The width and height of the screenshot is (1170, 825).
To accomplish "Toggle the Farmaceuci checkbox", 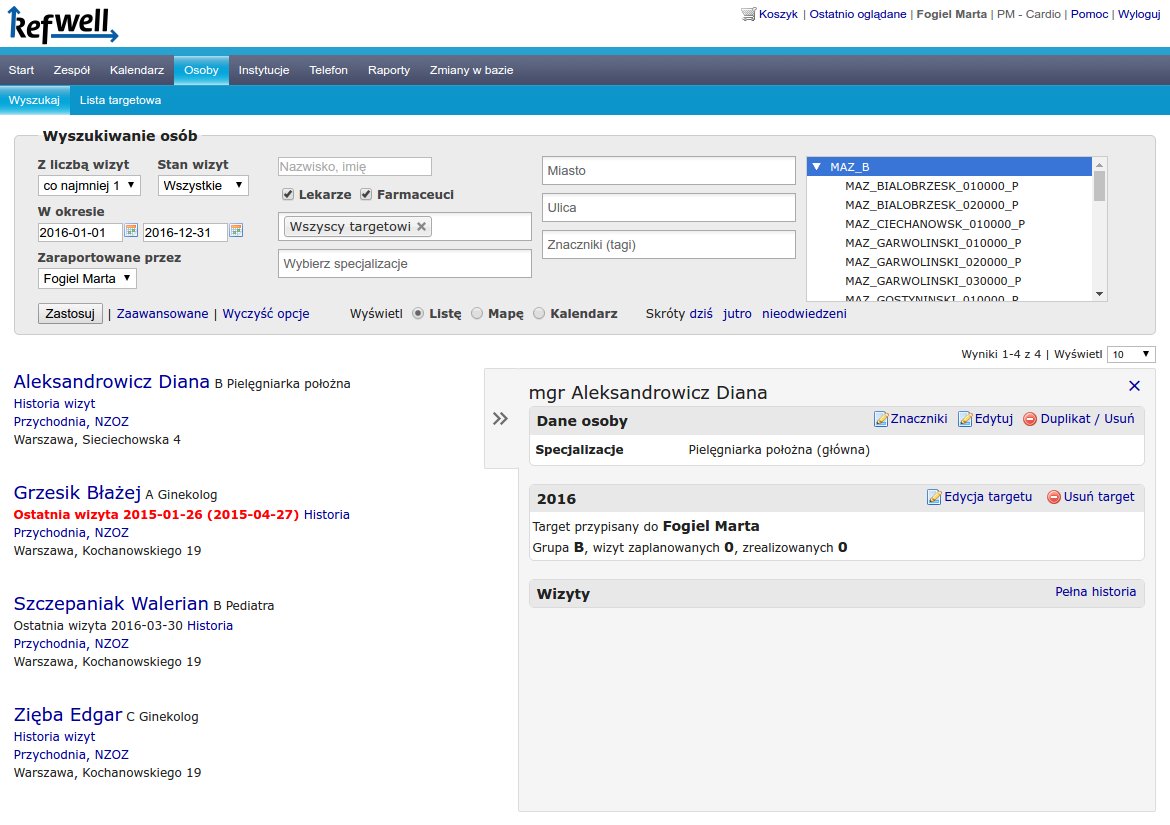I will 366,195.
